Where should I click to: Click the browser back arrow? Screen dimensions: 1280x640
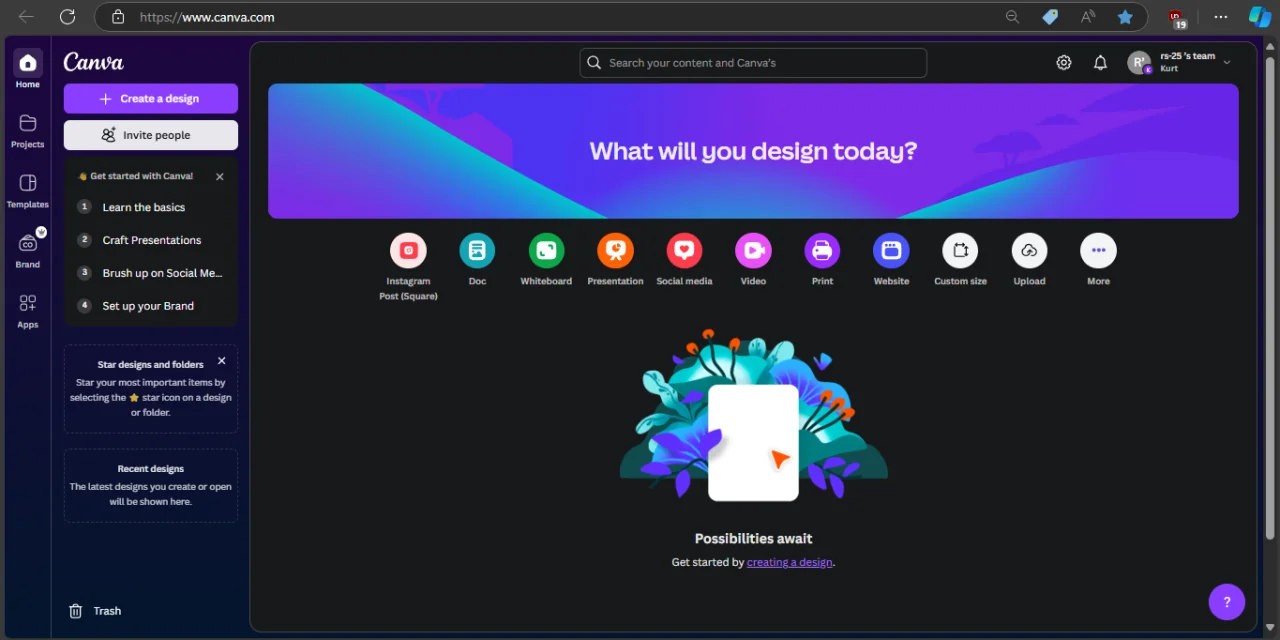point(26,17)
